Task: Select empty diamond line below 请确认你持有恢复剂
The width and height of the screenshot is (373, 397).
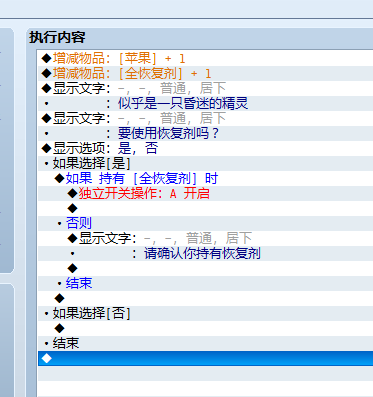Action: coord(205,268)
